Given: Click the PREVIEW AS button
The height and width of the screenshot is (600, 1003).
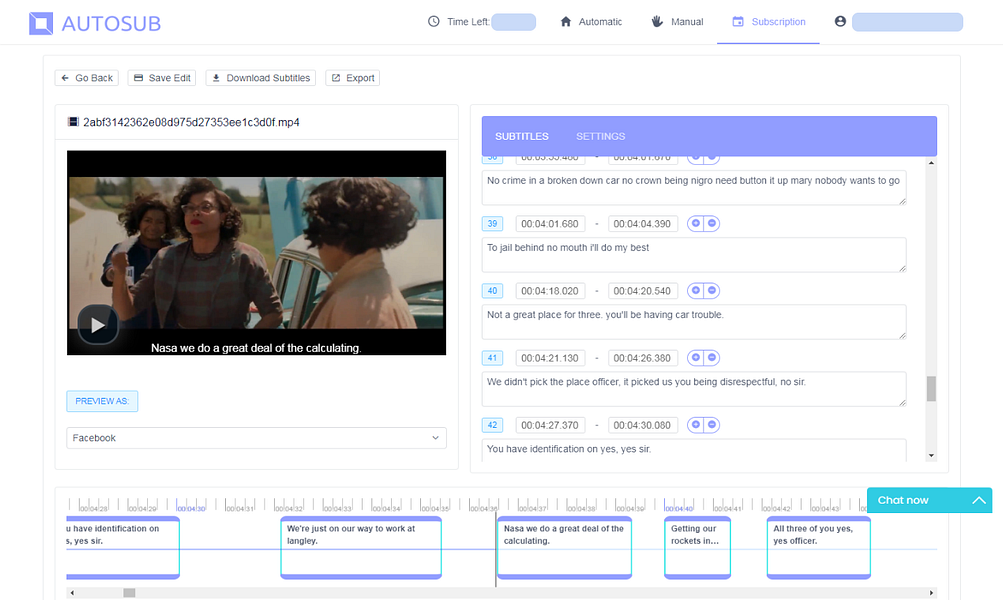Looking at the screenshot, I should pyautogui.click(x=101, y=400).
